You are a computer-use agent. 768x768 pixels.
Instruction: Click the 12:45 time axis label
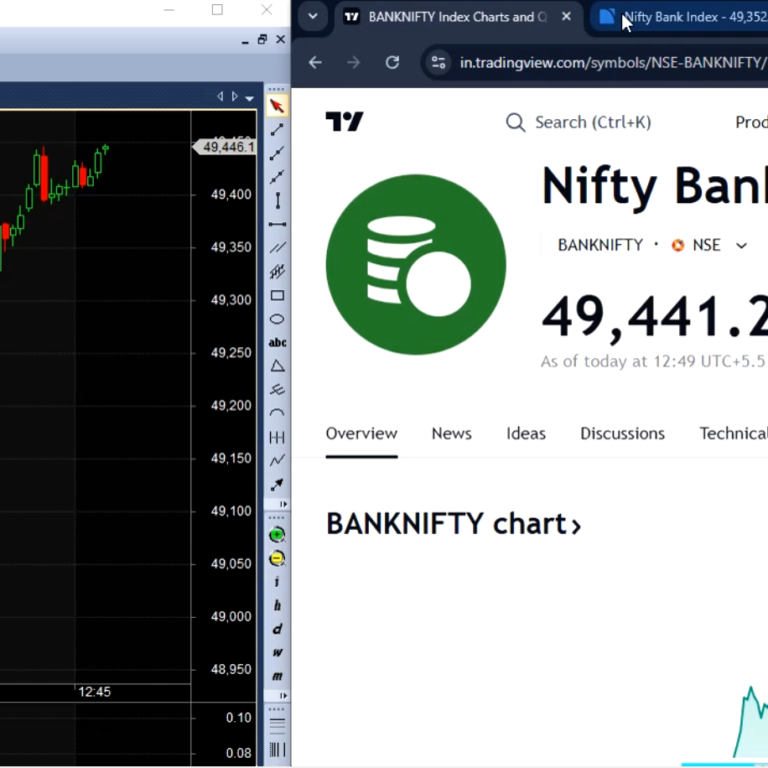[95, 692]
